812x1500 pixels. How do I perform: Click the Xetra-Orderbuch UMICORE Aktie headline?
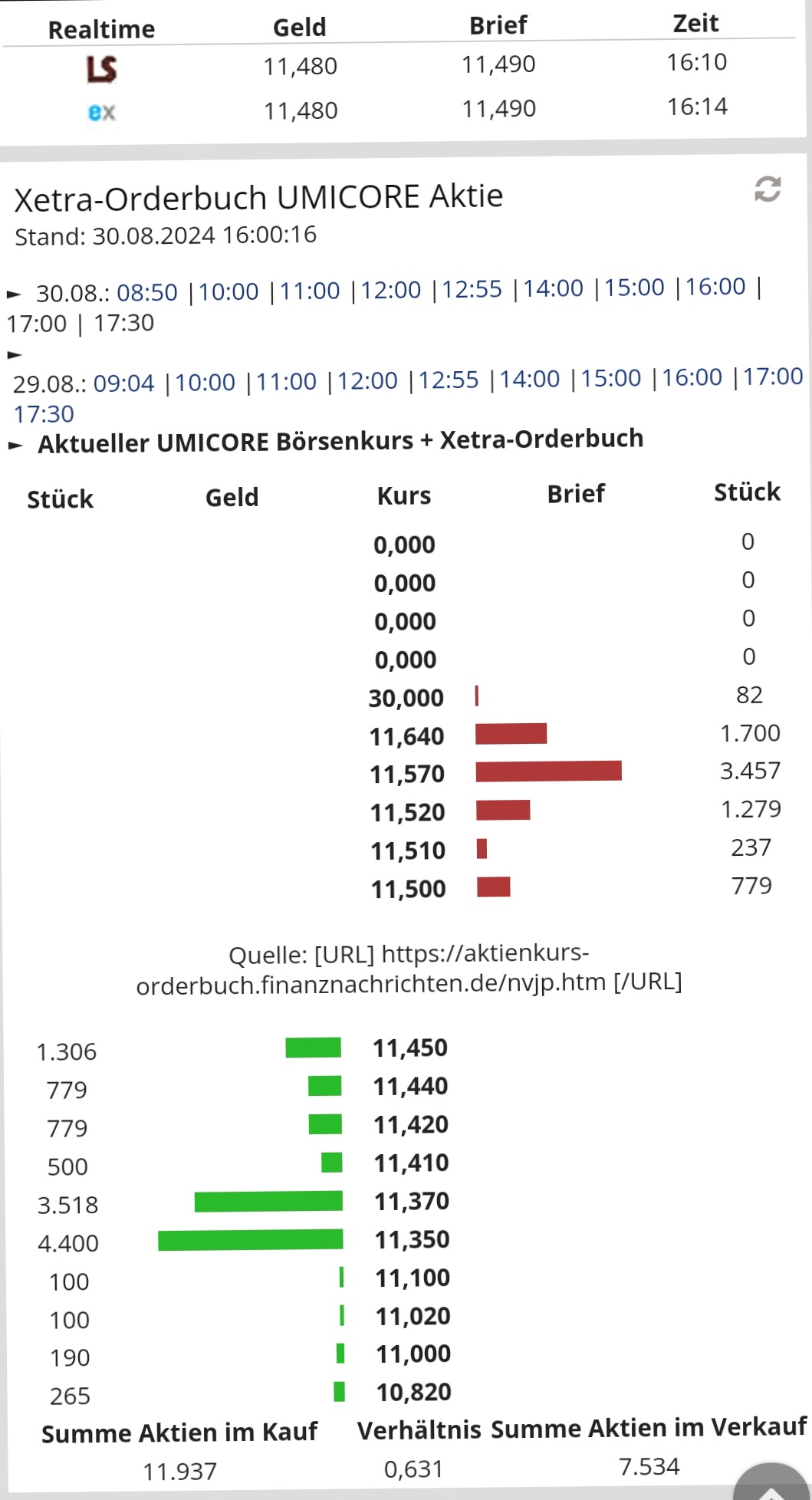click(258, 196)
